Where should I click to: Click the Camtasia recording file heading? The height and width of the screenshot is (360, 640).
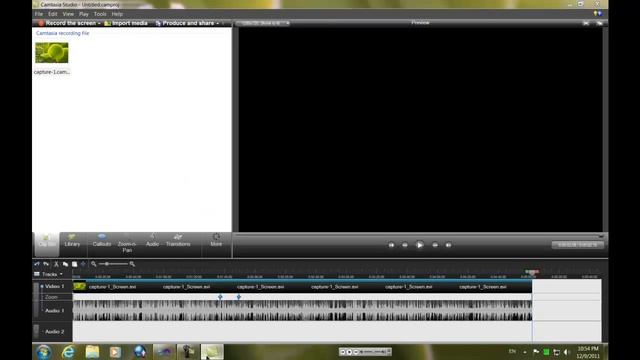point(62,33)
